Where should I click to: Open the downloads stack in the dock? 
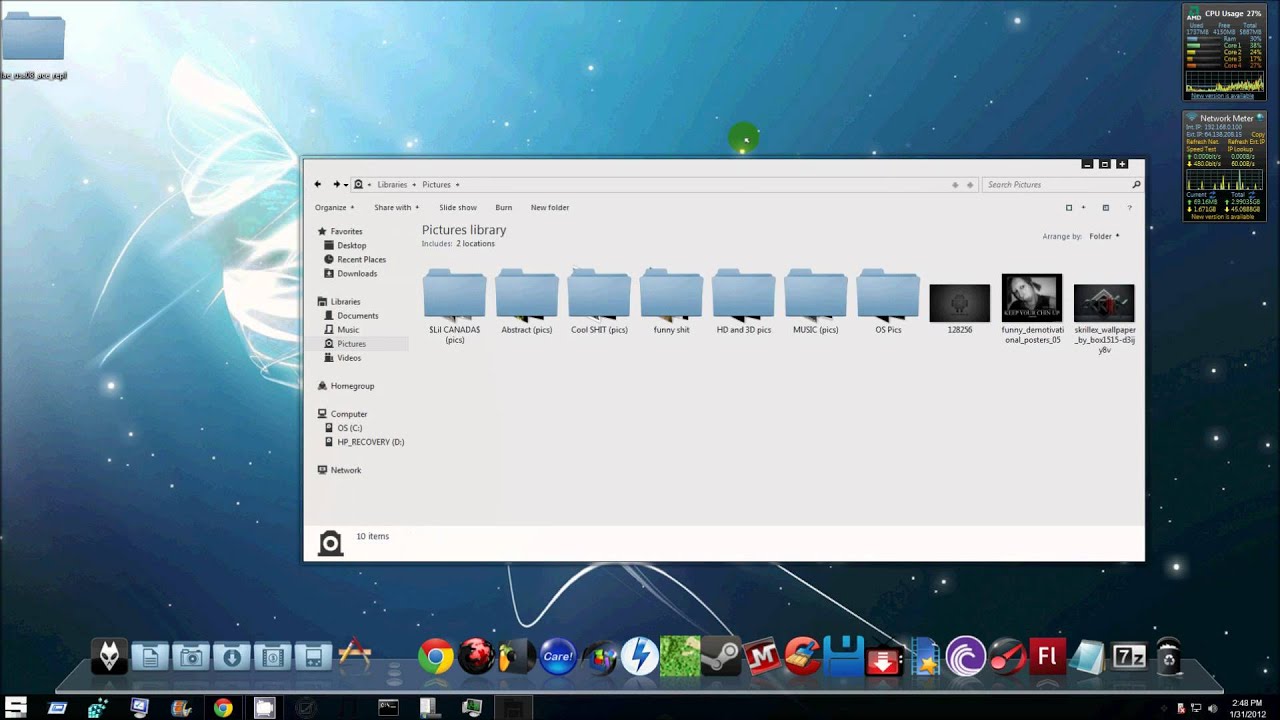(x=231, y=657)
